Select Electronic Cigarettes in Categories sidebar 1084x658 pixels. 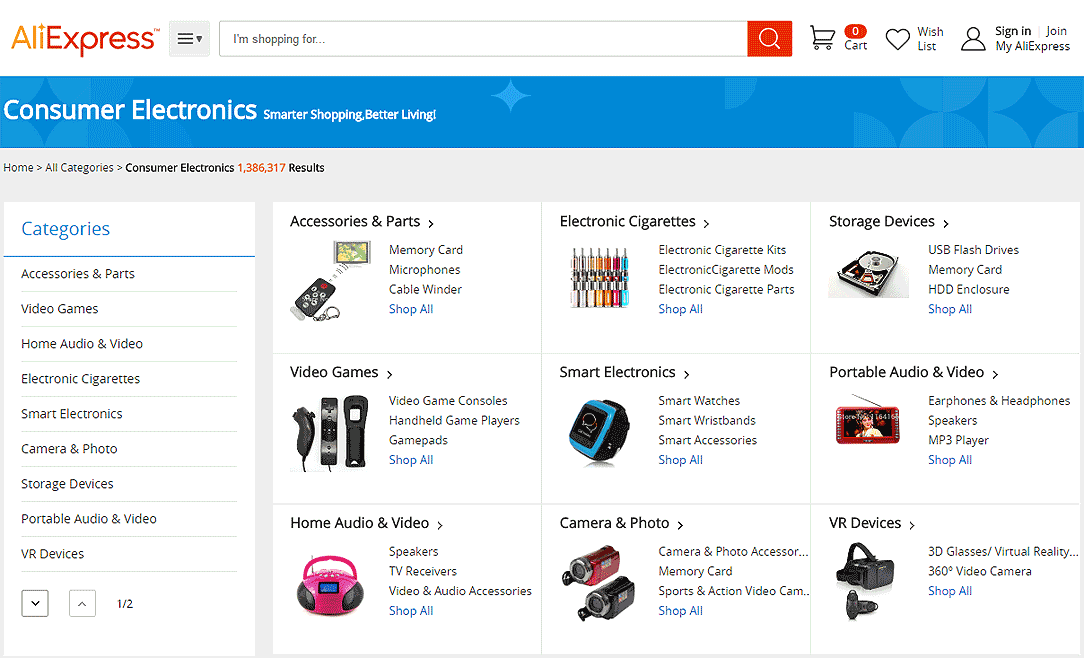pos(81,379)
